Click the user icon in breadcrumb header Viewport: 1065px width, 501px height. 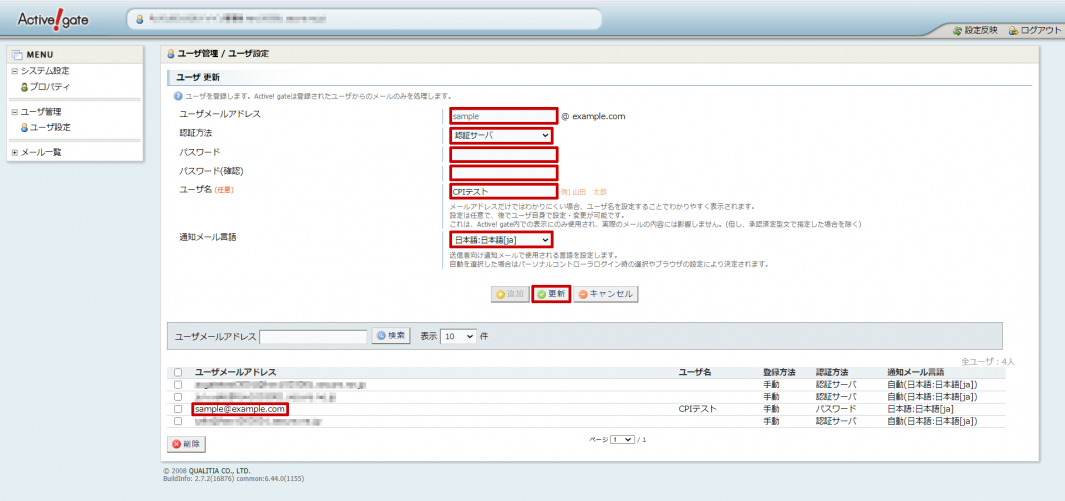click(x=171, y=54)
